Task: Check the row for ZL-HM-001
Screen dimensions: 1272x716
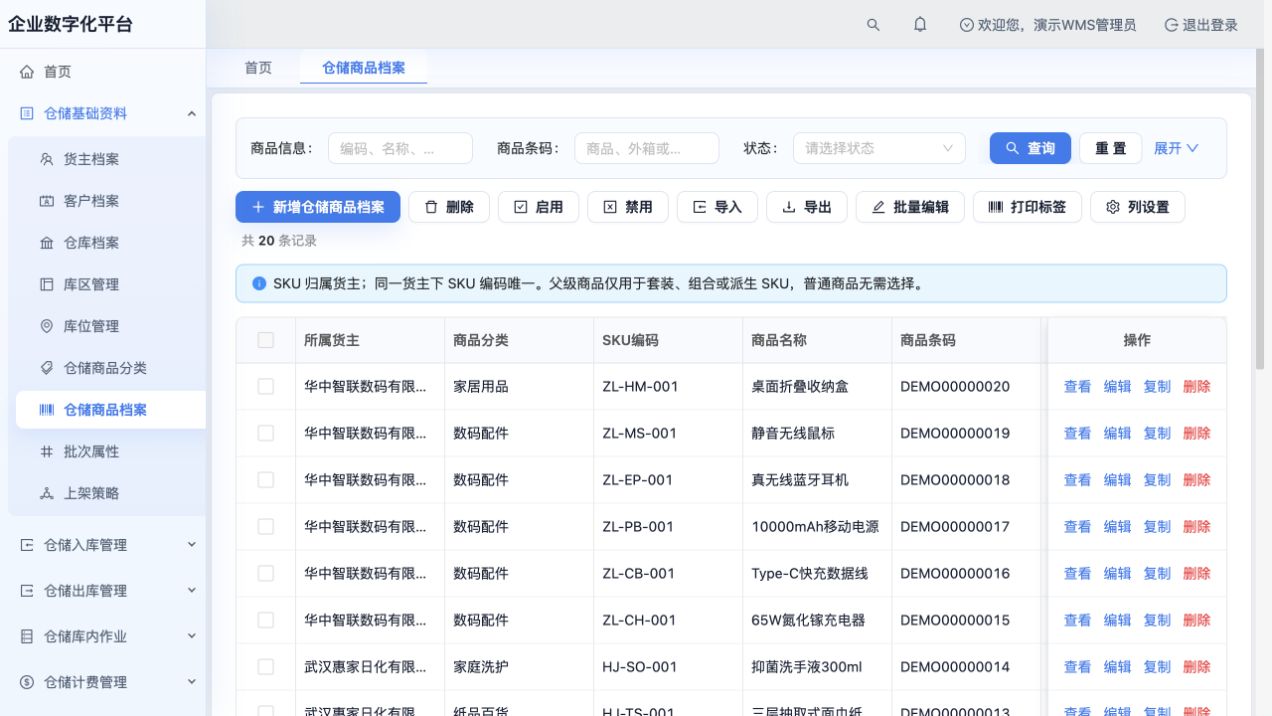Action: coord(266,386)
